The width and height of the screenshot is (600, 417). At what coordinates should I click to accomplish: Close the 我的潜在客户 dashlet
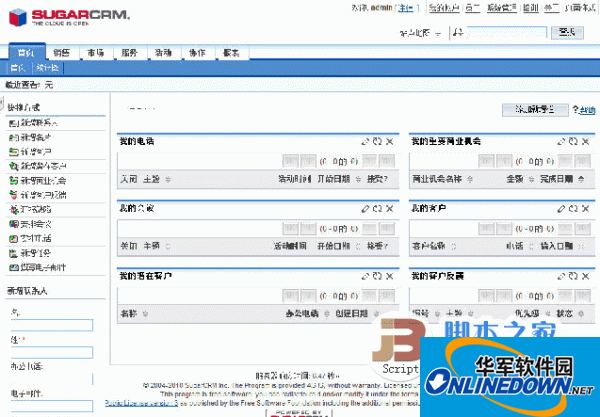[x=390, y=276]
